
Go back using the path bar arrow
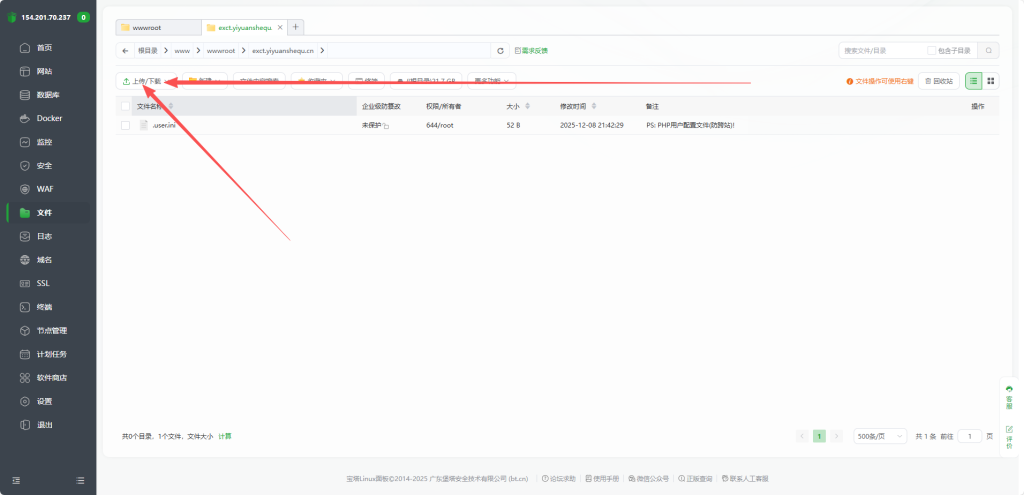(x=125, y=51)
